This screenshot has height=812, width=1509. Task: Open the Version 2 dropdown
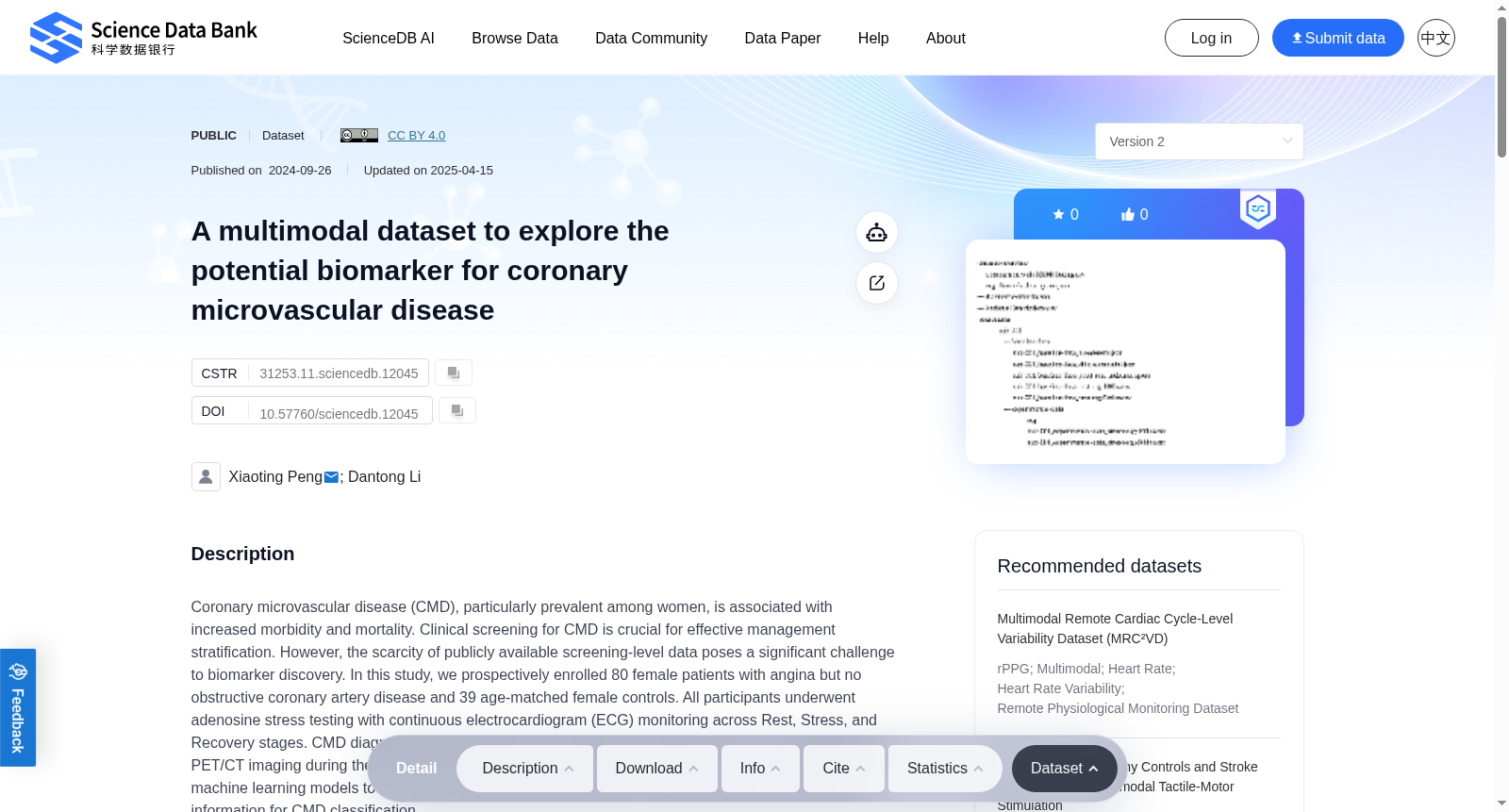point(1200,141)
